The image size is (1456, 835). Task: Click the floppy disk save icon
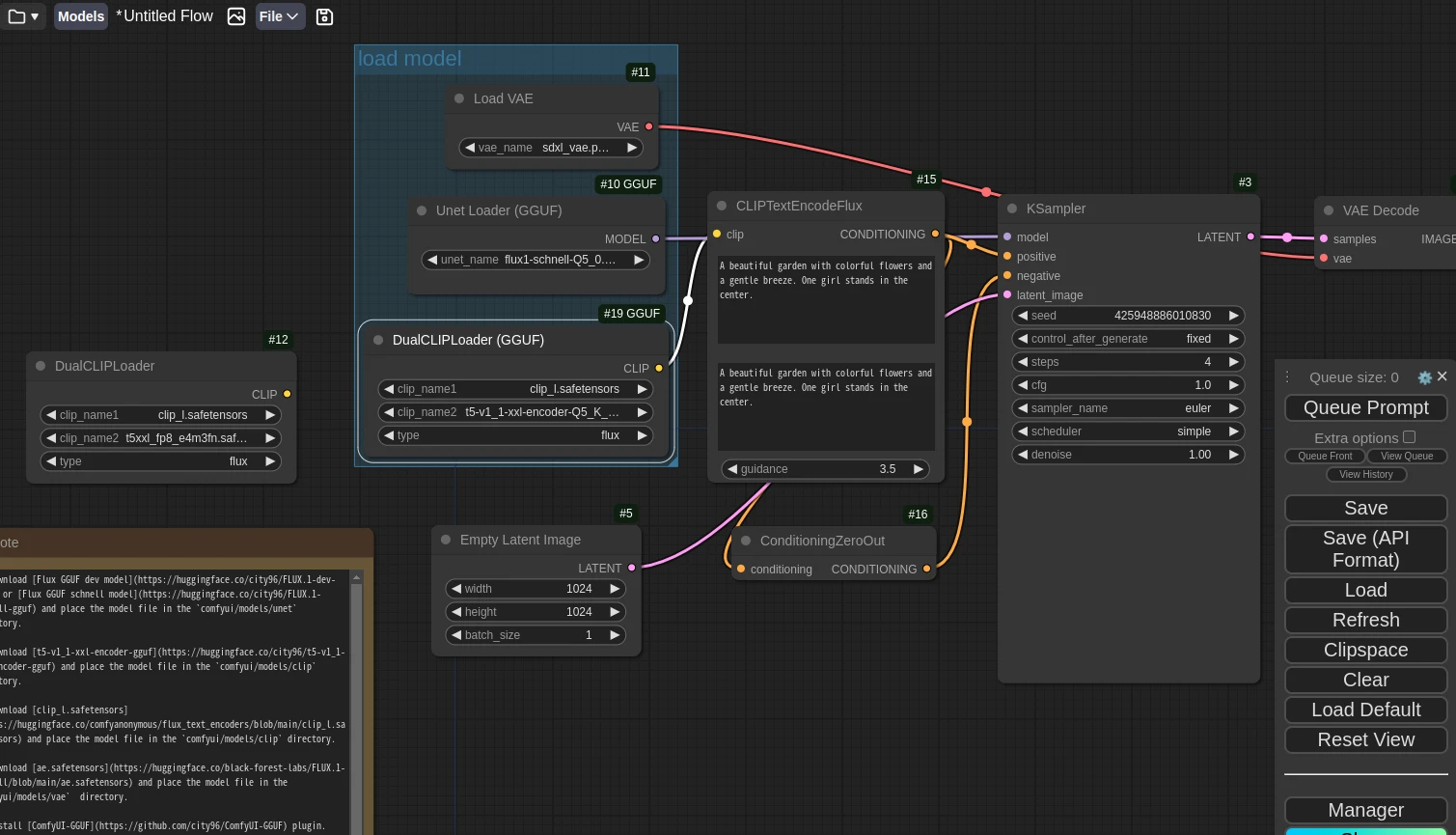click(324, 16)
